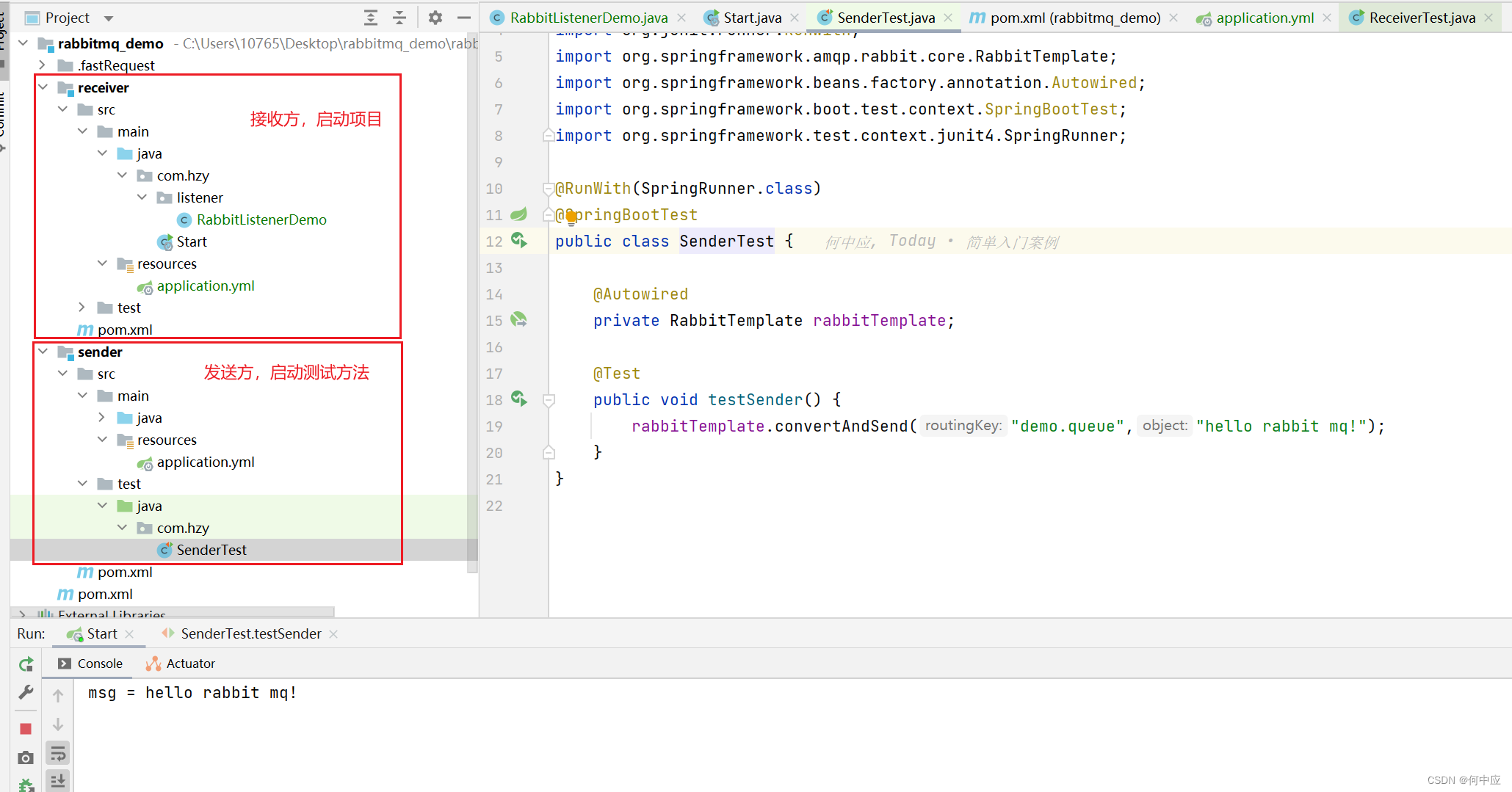This screenshot has height=792, width=1512.
Task: Fold the import block at line 8
Action: point(549,136)
